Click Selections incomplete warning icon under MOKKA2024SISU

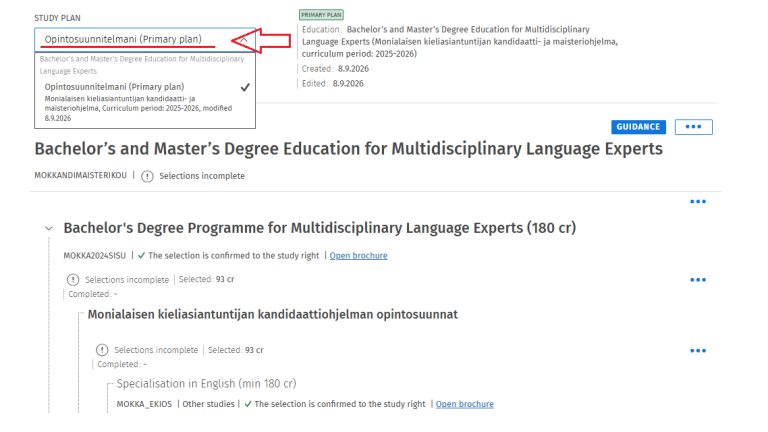tap(72, 280)
